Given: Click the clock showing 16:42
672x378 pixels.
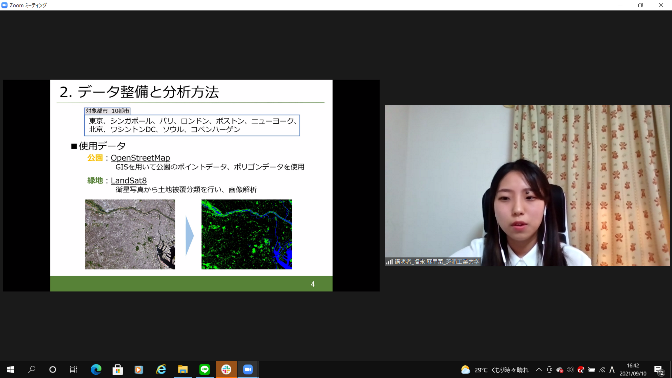Looking at the screenshot, I should tap(633, 369).
